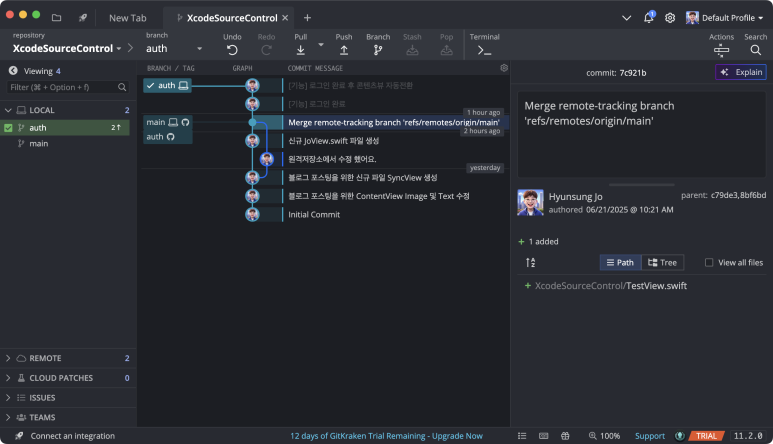Click the Hyunsung Jo author avatar

pyautogui.click(x=530, y=202)
